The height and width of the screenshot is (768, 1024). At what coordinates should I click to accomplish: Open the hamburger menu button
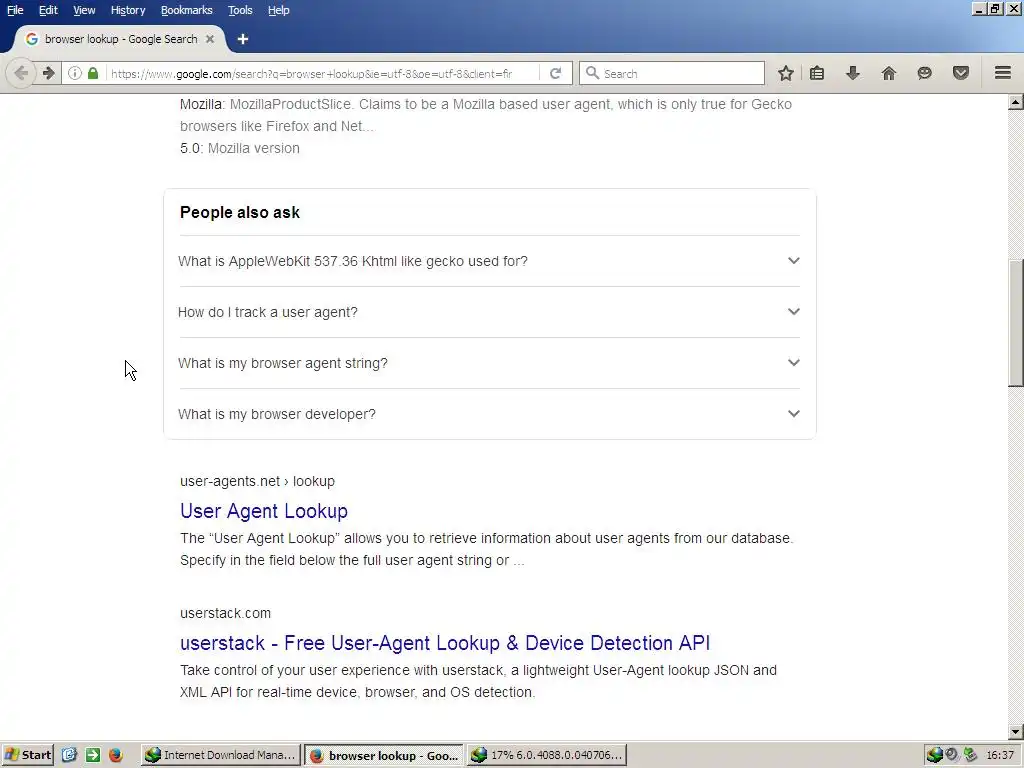click(1003, 73)
